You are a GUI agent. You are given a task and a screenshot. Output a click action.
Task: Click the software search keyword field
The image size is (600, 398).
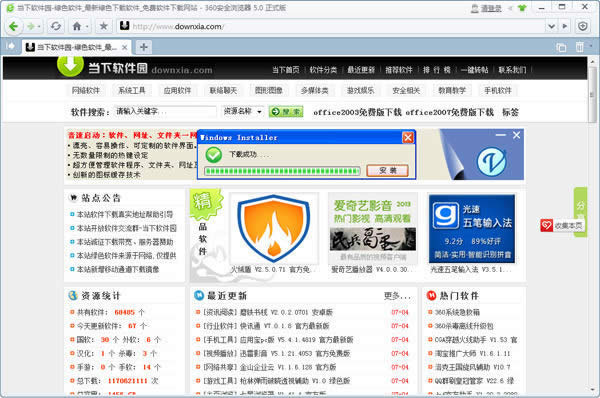pyautogui.click(x=165, y=111)
